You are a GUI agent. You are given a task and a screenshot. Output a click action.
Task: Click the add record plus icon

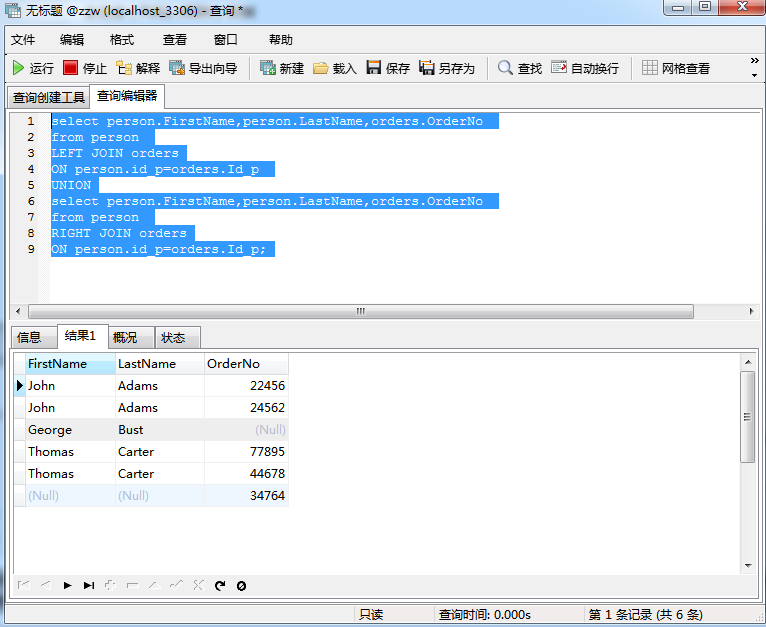coord(110,585)
